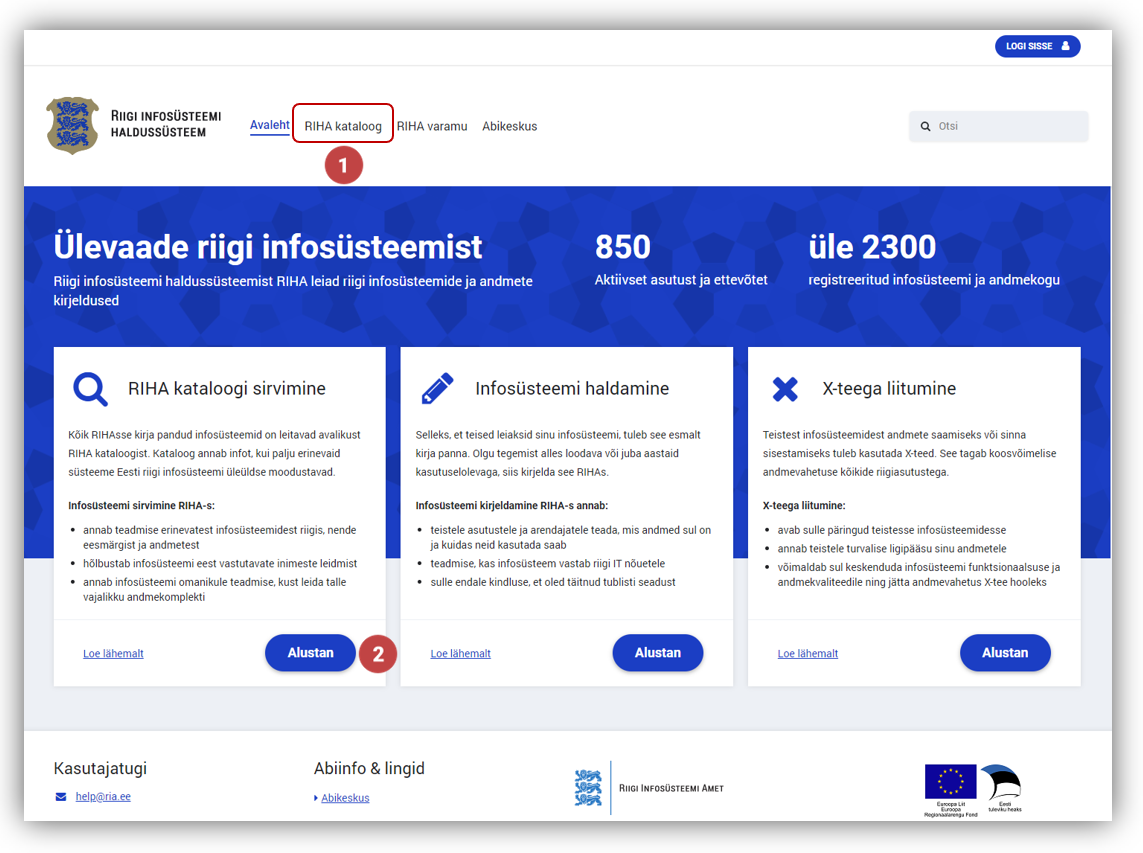Click into the Otsi search field
This screenshot has height=853, width=1143.
1005,127
